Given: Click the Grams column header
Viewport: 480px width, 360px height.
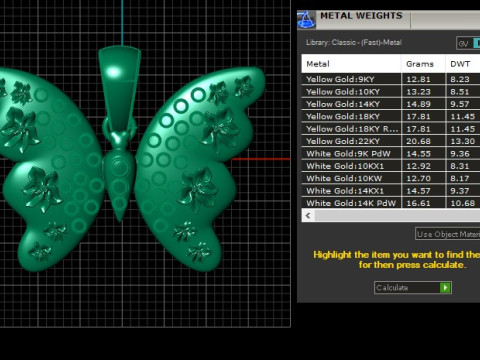Looking at the screenshot, I should coord(423,64).
